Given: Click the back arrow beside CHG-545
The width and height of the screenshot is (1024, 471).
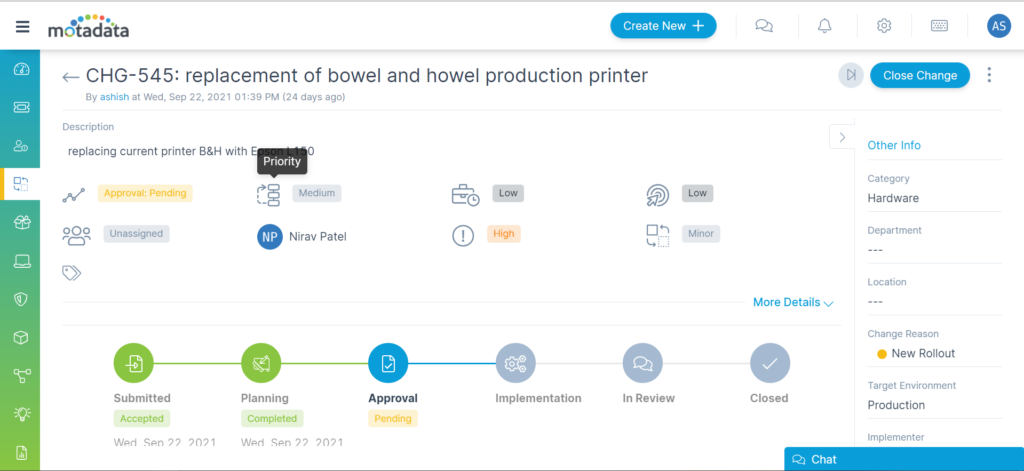Looking at the screenshot, I should click(70, 77).
